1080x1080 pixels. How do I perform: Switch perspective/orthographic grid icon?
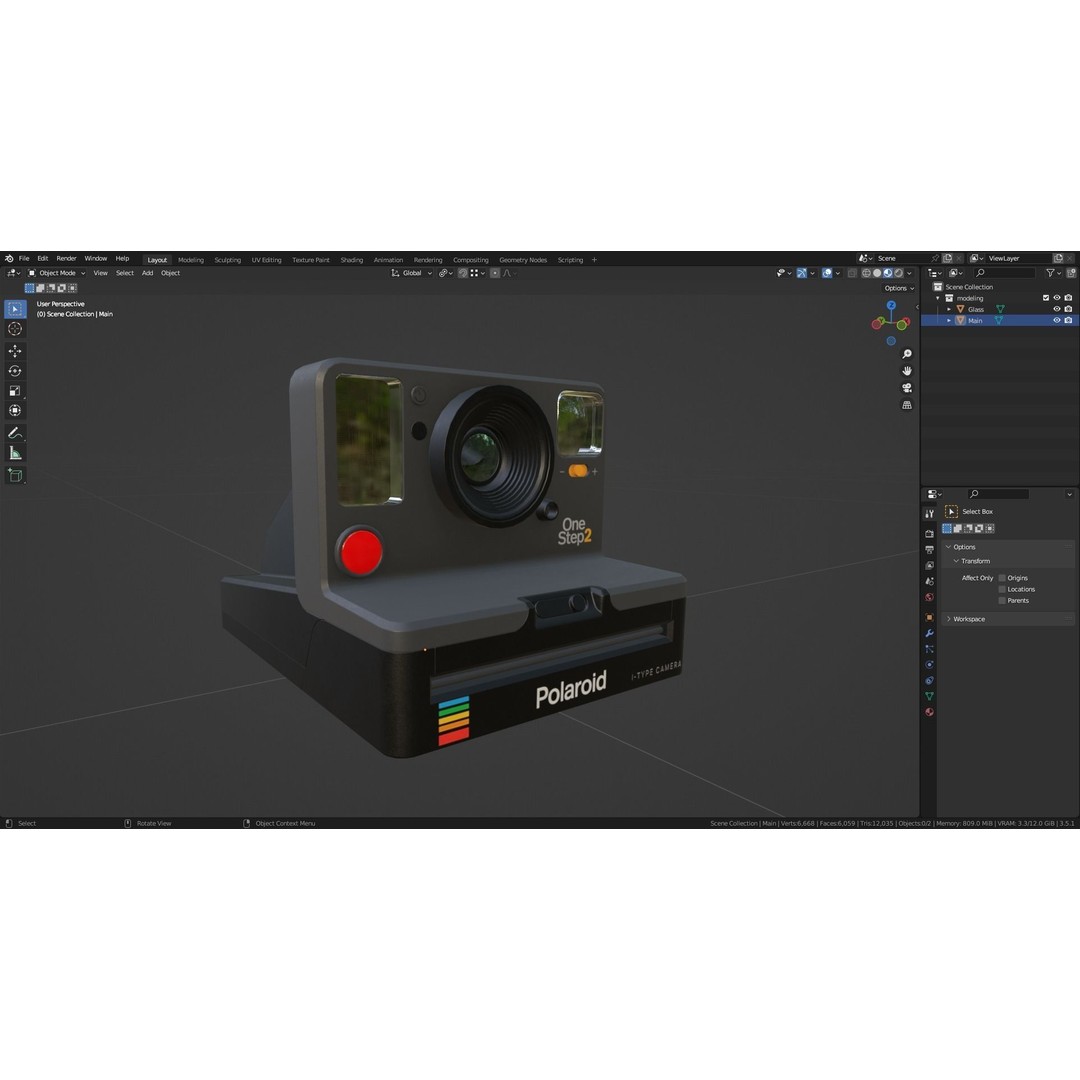tap(907, 405)
